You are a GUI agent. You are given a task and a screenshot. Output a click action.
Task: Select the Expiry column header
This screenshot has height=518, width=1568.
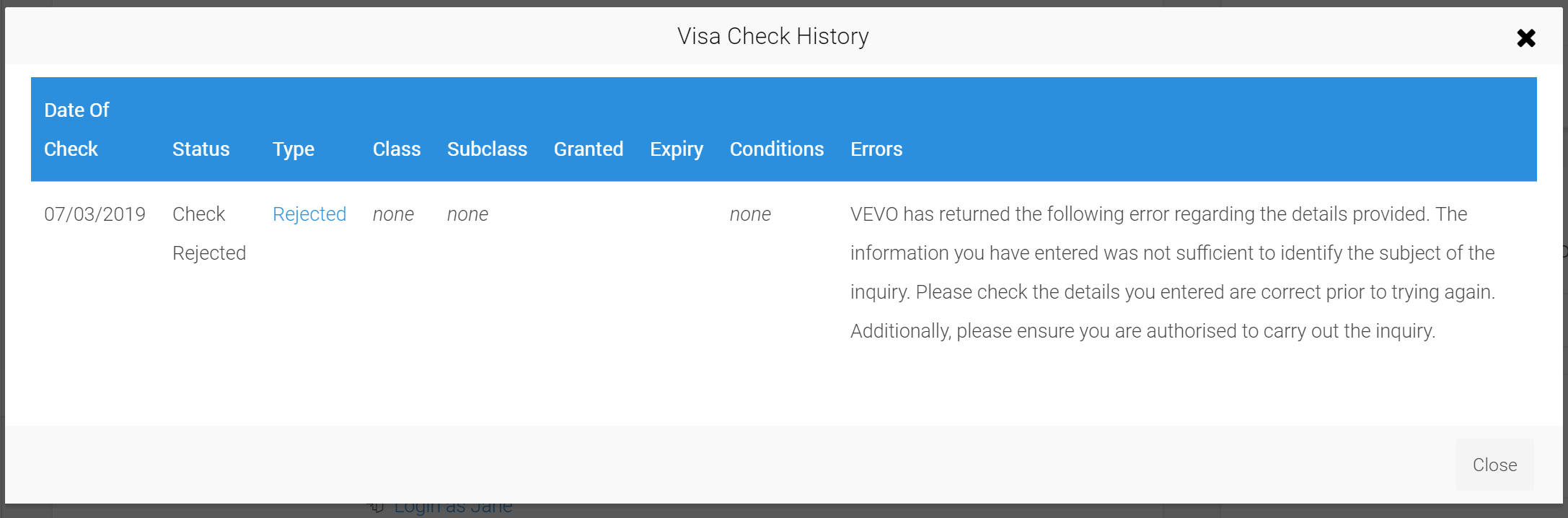point(677,149)
